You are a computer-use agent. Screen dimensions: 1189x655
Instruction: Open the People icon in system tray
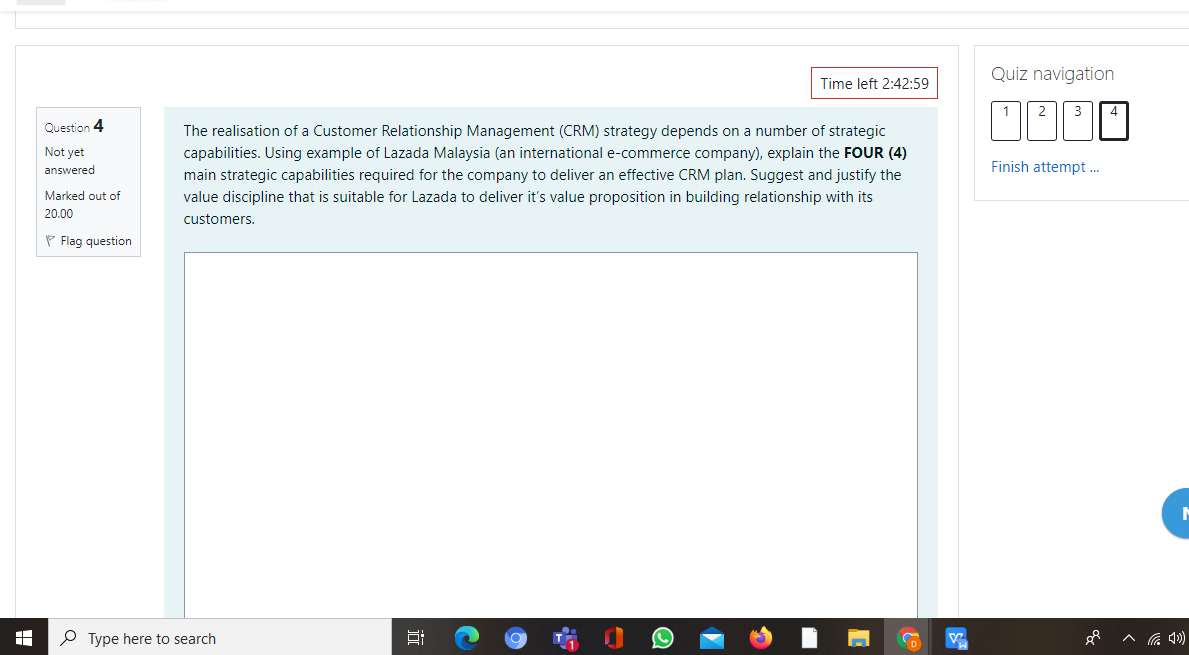coord(1093,638)
